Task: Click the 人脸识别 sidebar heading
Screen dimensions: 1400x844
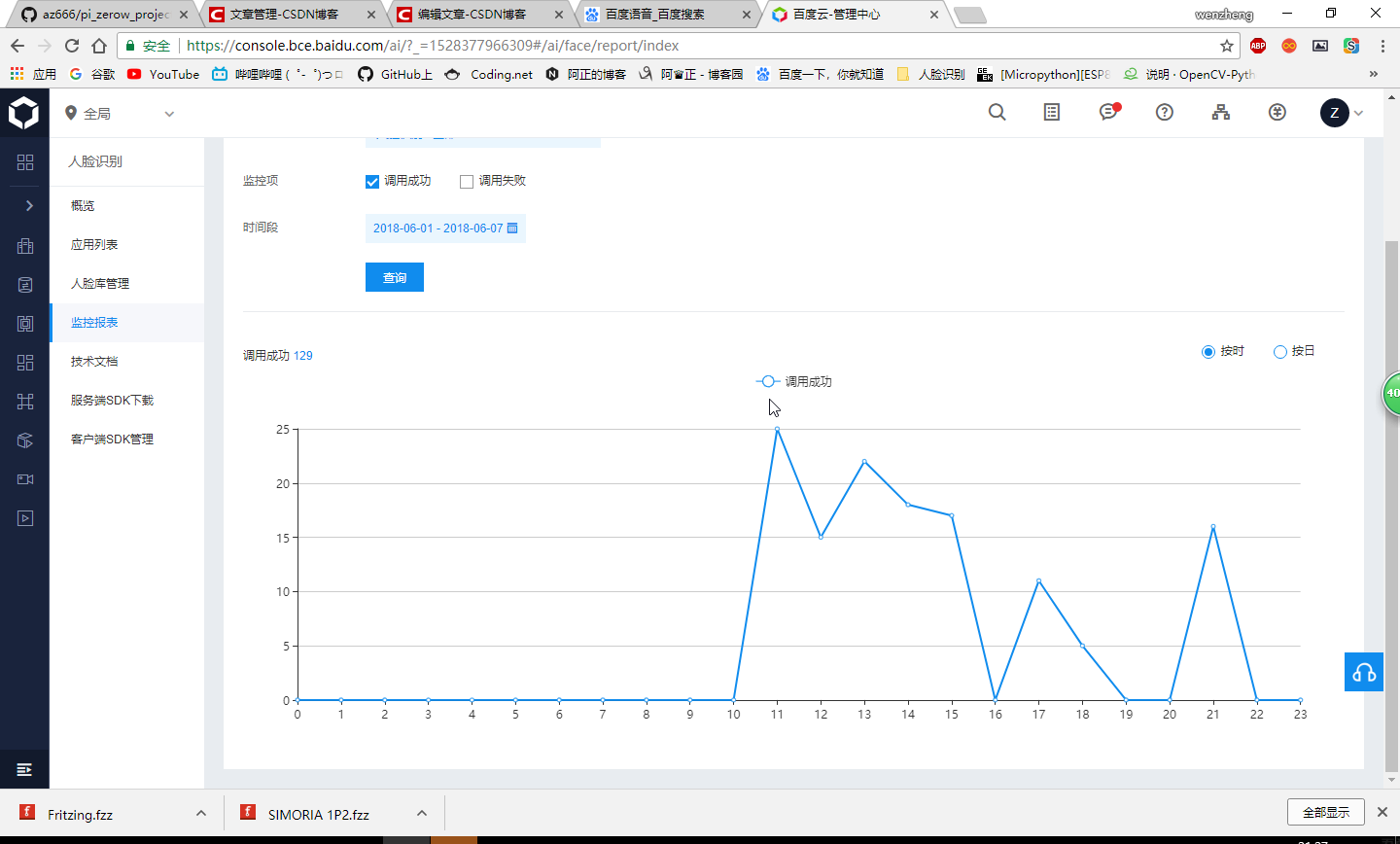Action: [95, 161]
